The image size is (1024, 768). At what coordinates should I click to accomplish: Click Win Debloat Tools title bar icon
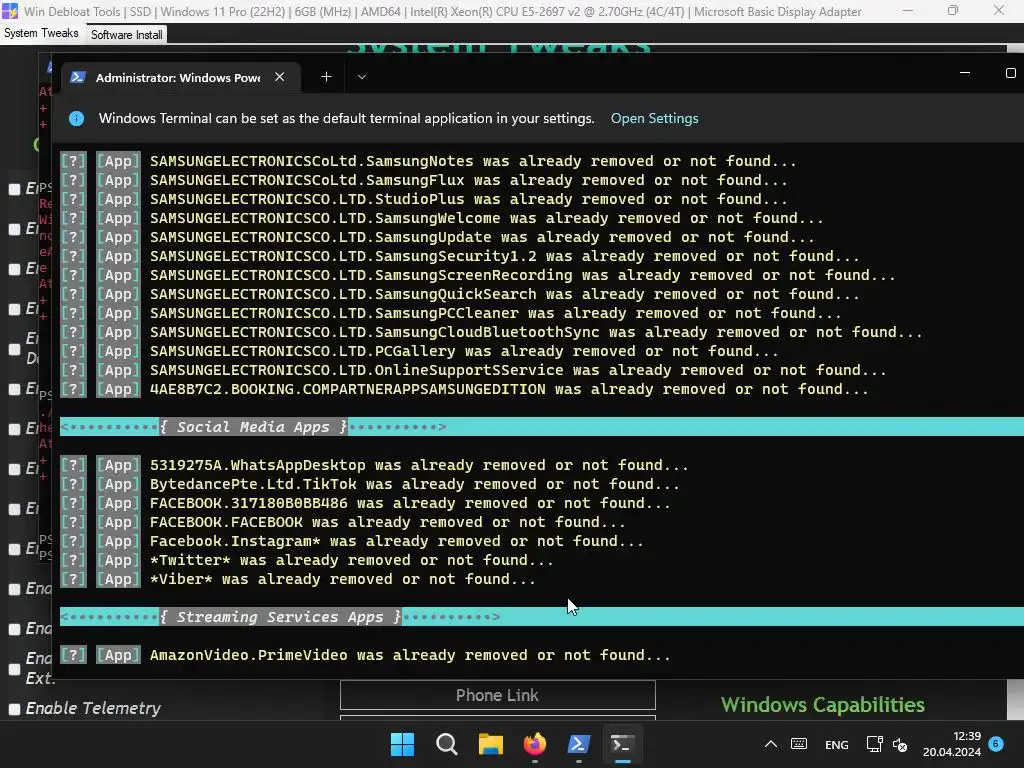(10, 11)
